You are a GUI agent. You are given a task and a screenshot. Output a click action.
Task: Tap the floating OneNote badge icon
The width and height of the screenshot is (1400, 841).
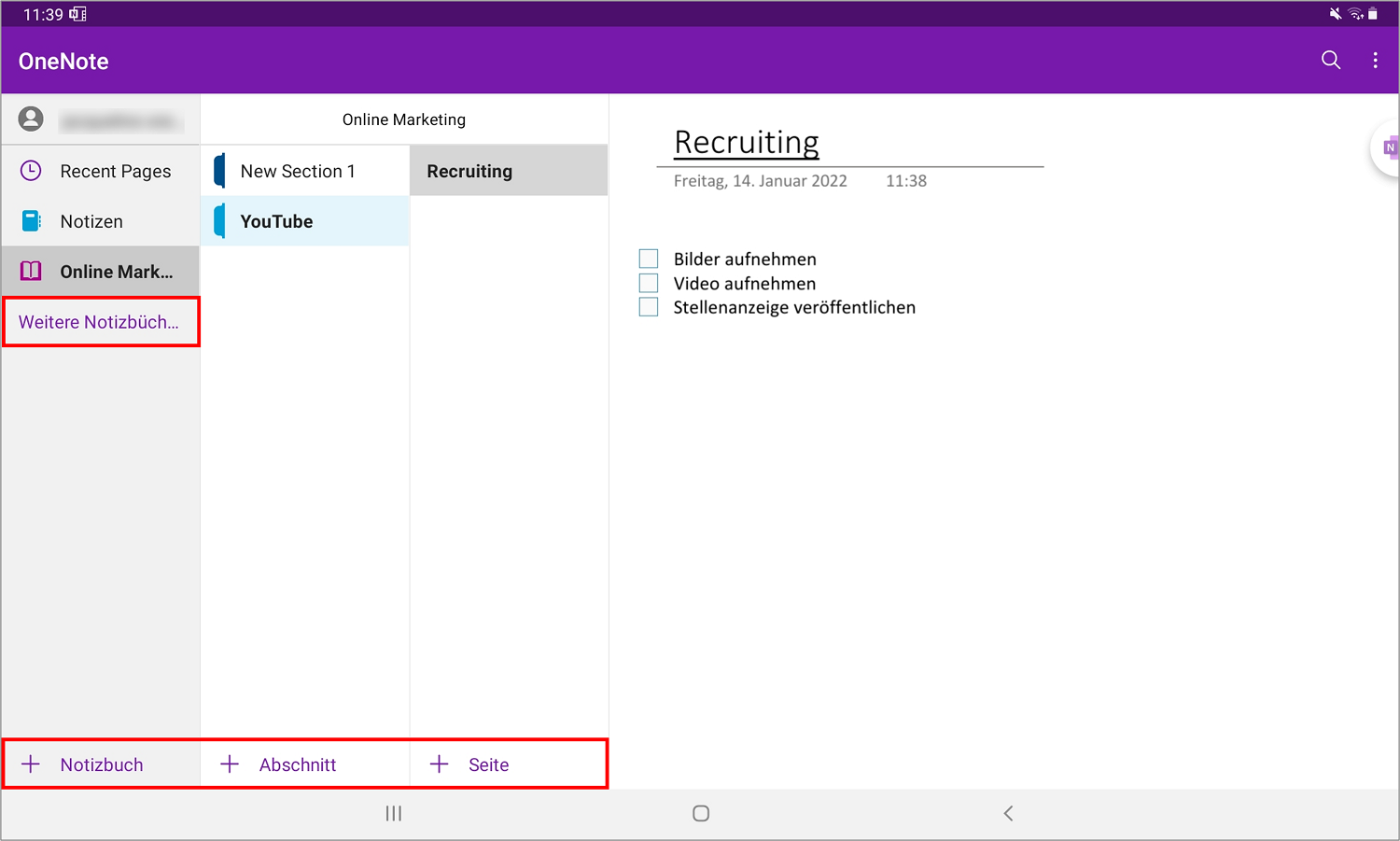tap(1386, 147)
